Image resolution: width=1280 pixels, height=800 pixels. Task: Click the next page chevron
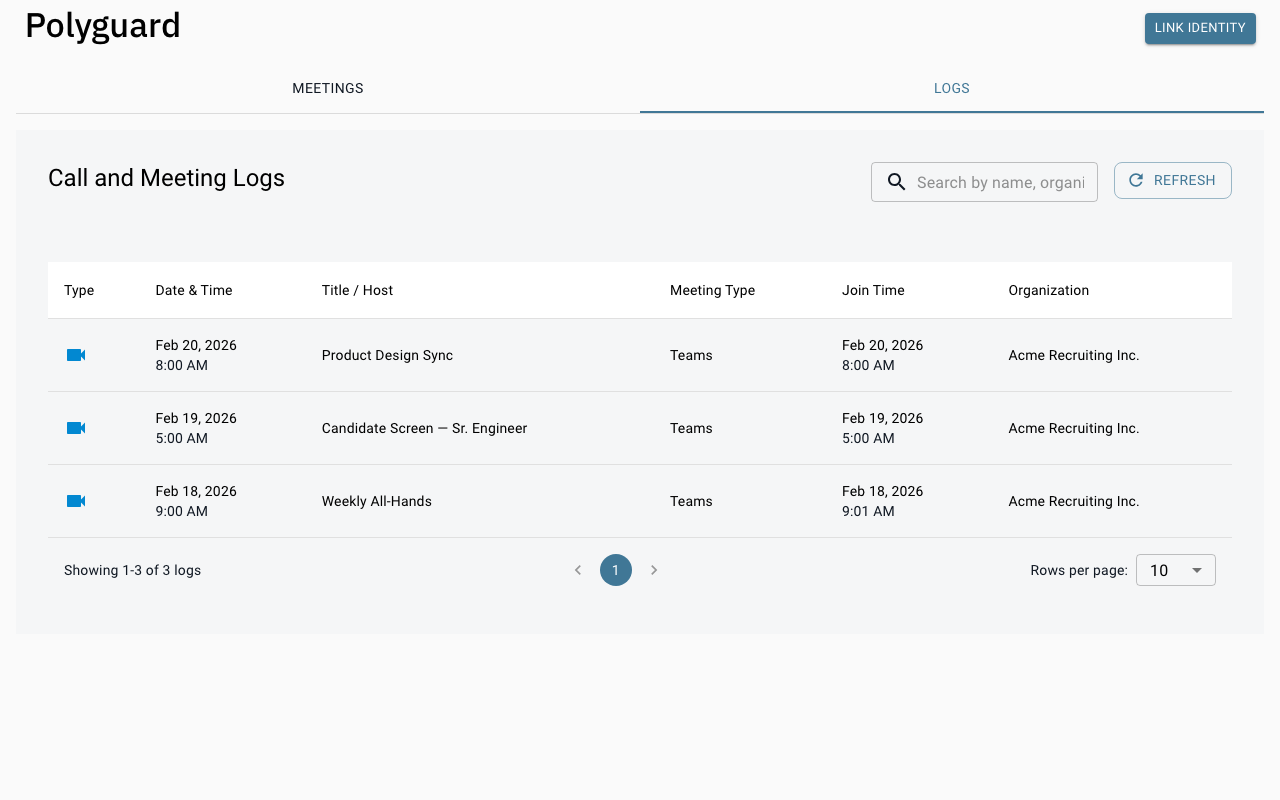654,569
